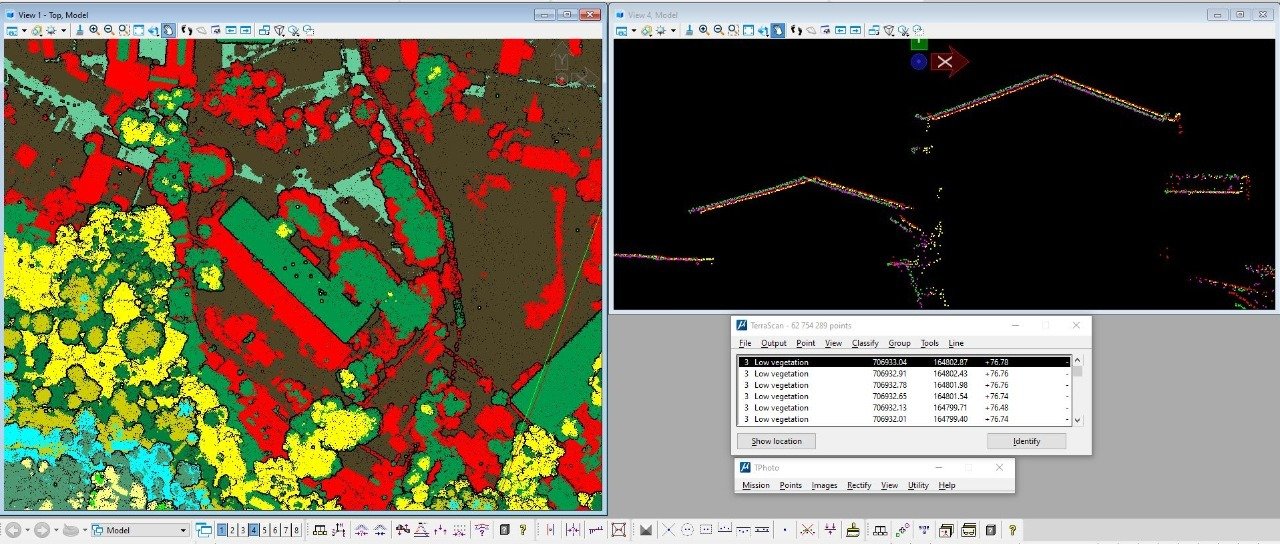
Task: Open the Classify menu in TerraScan
Action: (x=864, y=343)
